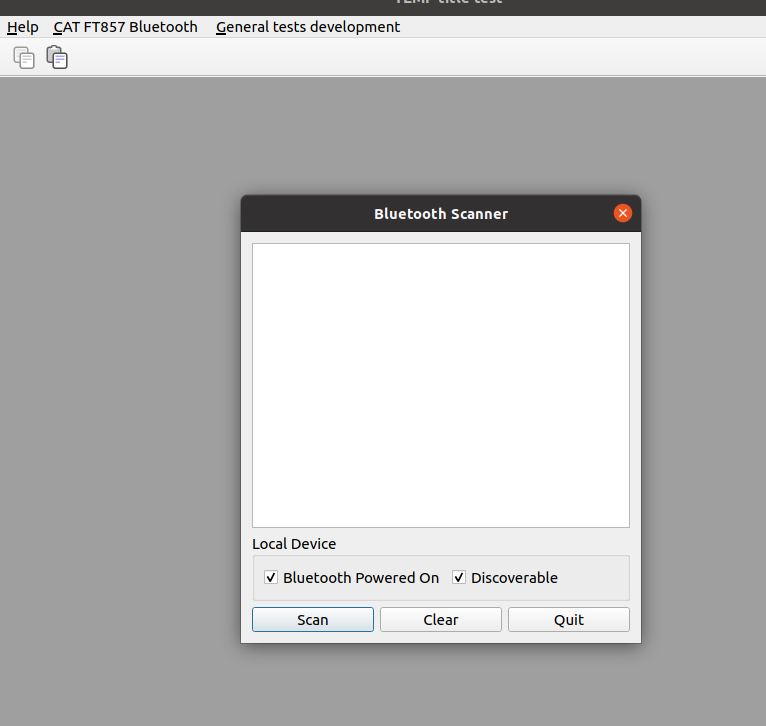Click the Quit button
The height and width of the screenshot is (726, 766).
[569, 619]
